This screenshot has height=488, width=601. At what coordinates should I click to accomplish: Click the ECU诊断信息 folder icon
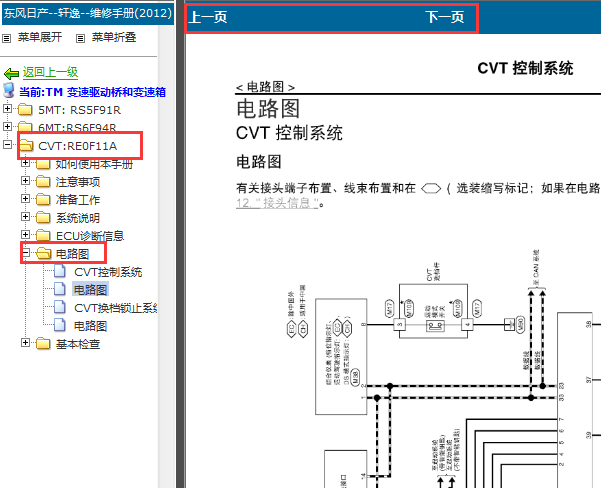[43, 235]
